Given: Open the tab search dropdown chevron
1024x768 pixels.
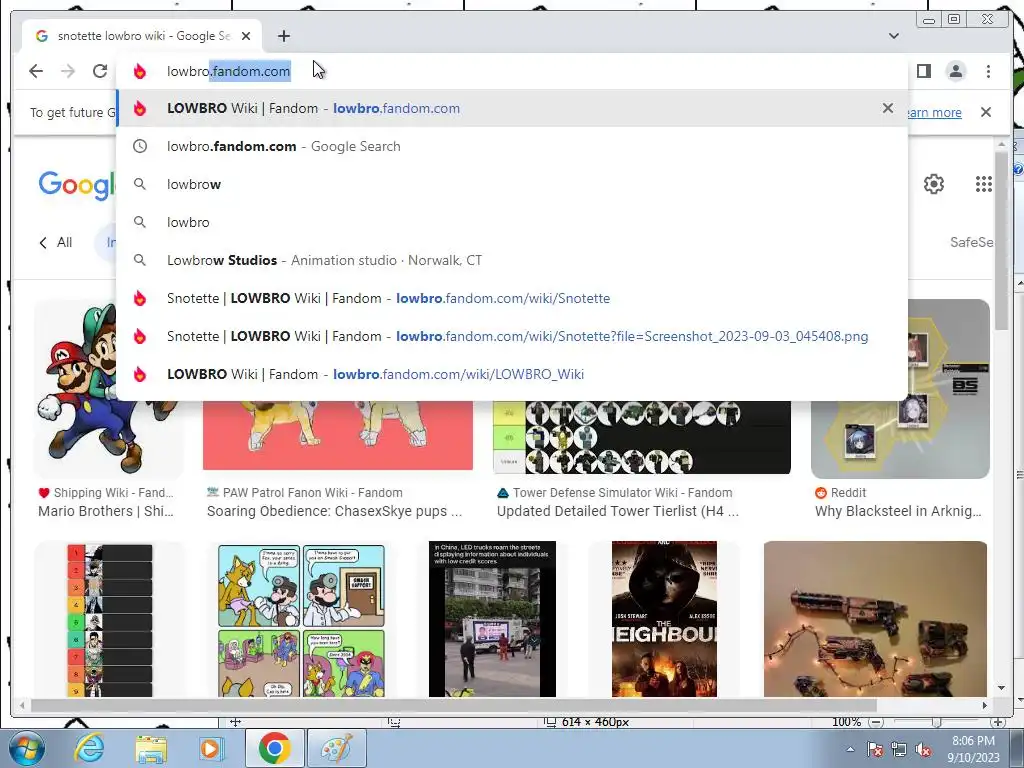Looking at the screenshot, I should click(x=894, y=36).
